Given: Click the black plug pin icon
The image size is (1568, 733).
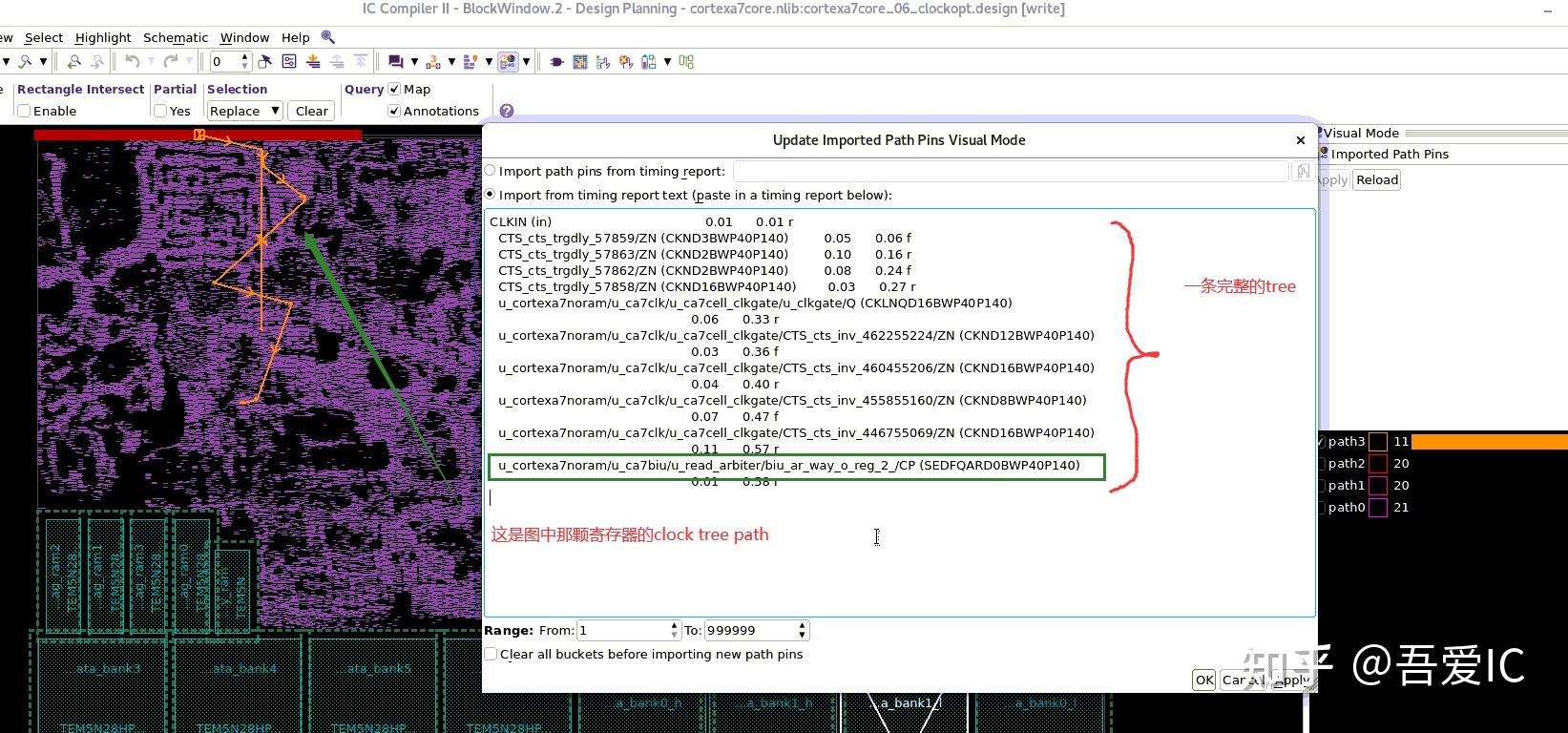Looking at the screenshot, I should tap(557, 61).
